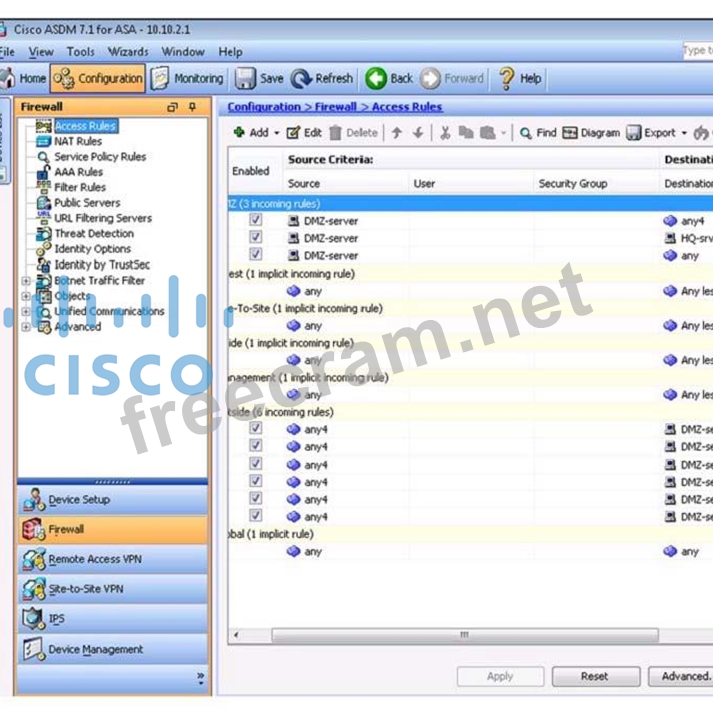Toggle Enabled checkbox for DMZ-server to HQ-srv rule

(256, 238)
